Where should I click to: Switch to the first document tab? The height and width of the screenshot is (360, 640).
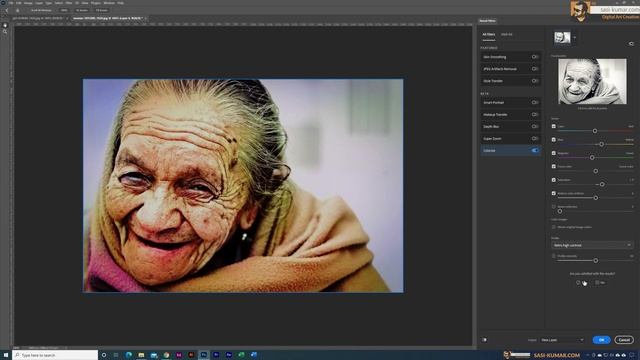click(38, 18)
